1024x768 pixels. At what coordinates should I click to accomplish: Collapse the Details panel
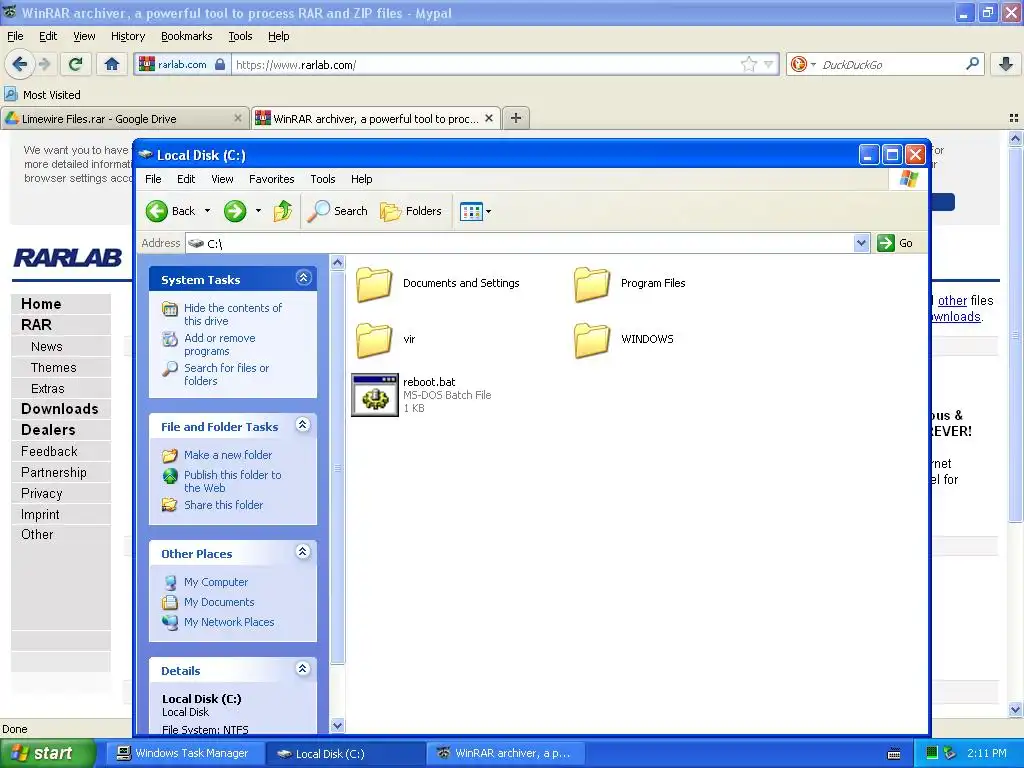303,669
